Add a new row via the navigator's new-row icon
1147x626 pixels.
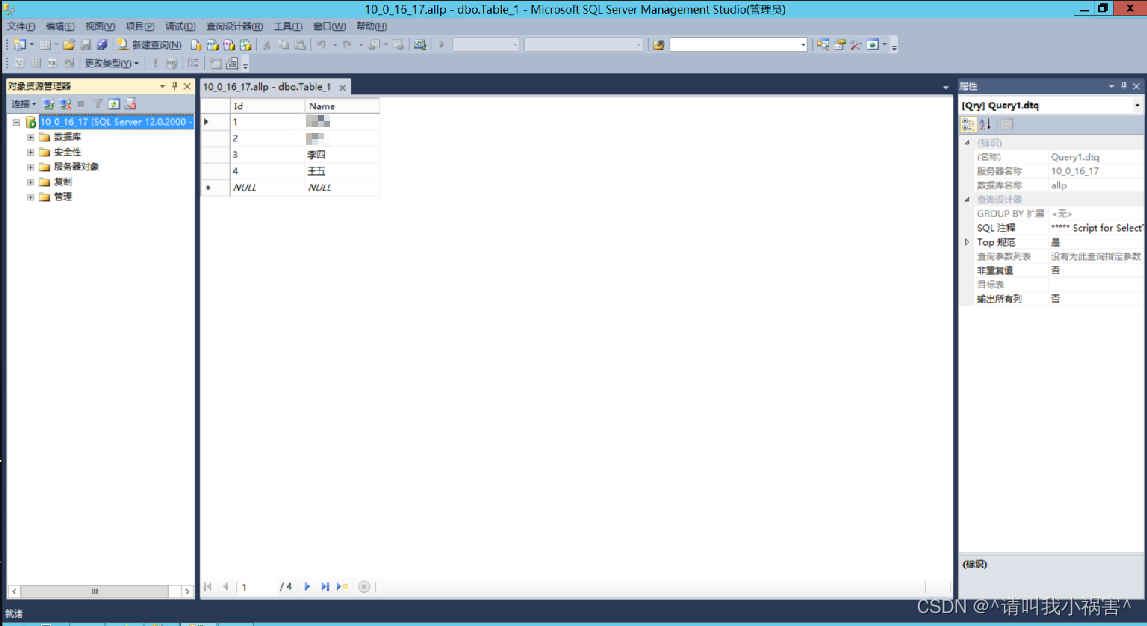(x=340, y=587)
